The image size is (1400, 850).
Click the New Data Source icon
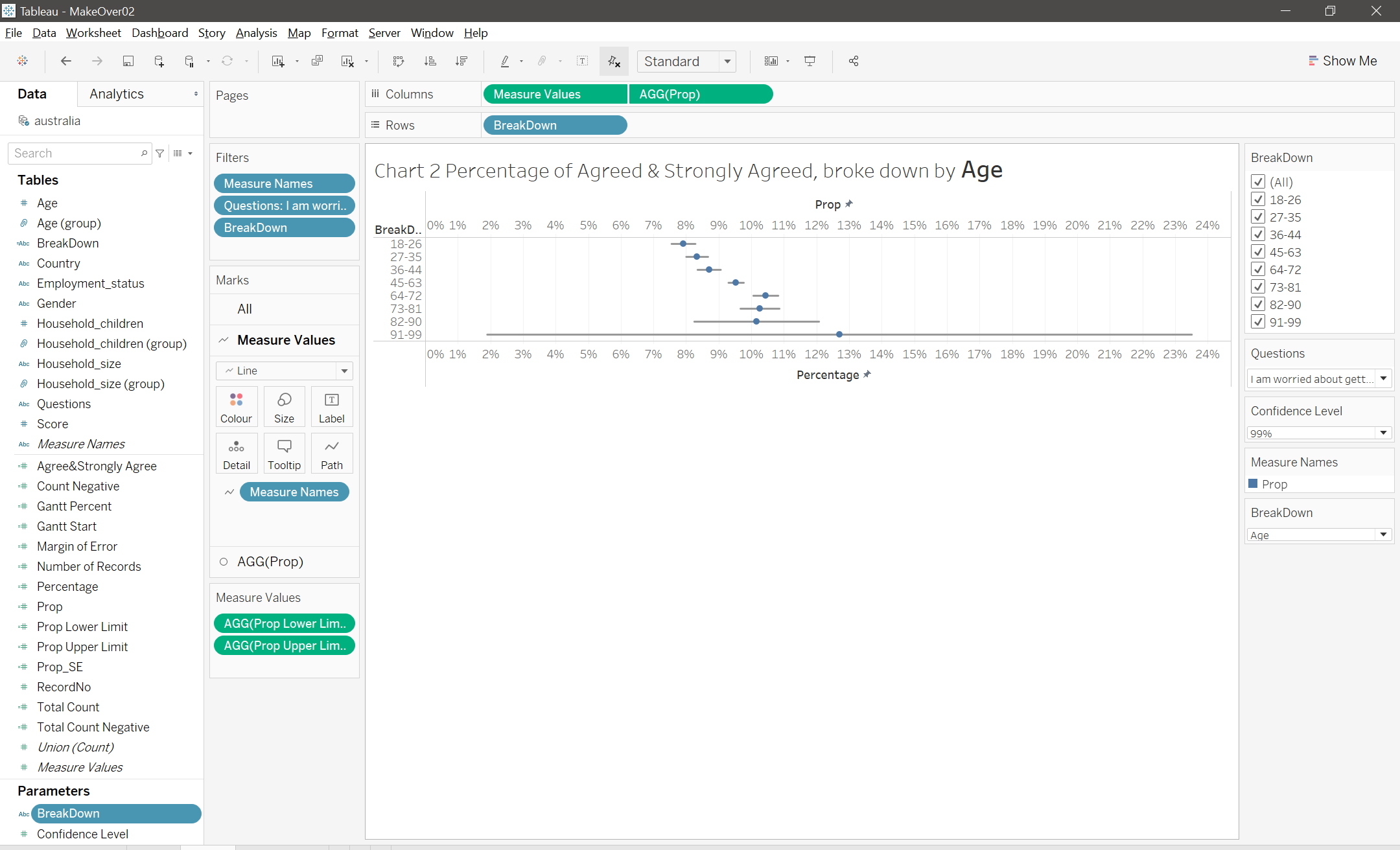(159, 61)
